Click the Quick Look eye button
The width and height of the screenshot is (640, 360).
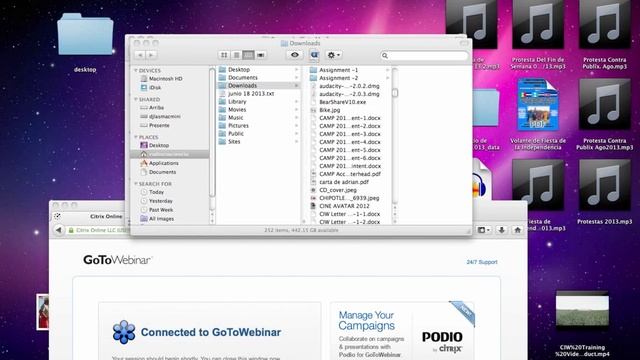(x=295, y=55)
